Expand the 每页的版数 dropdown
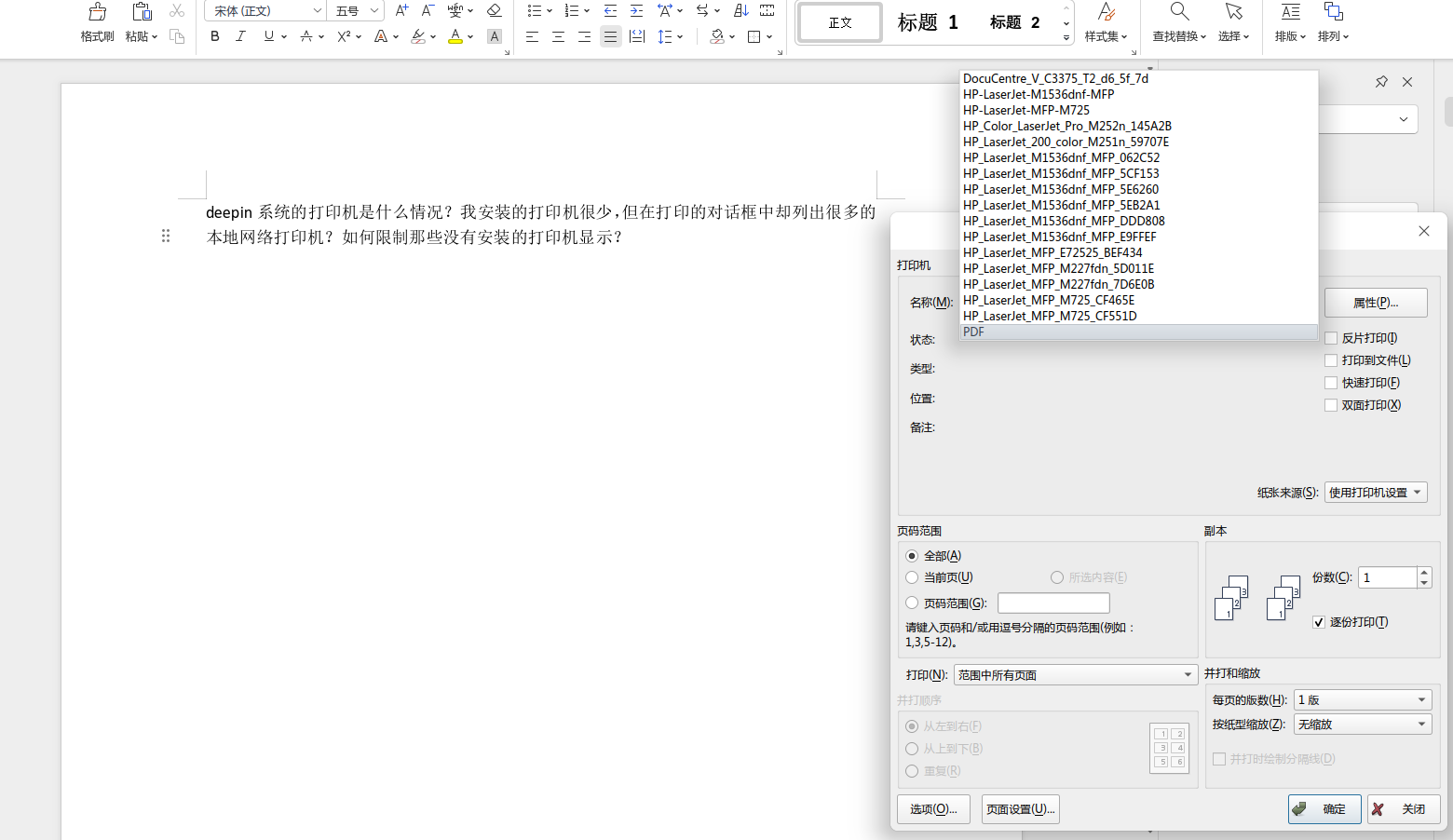 1363,699
